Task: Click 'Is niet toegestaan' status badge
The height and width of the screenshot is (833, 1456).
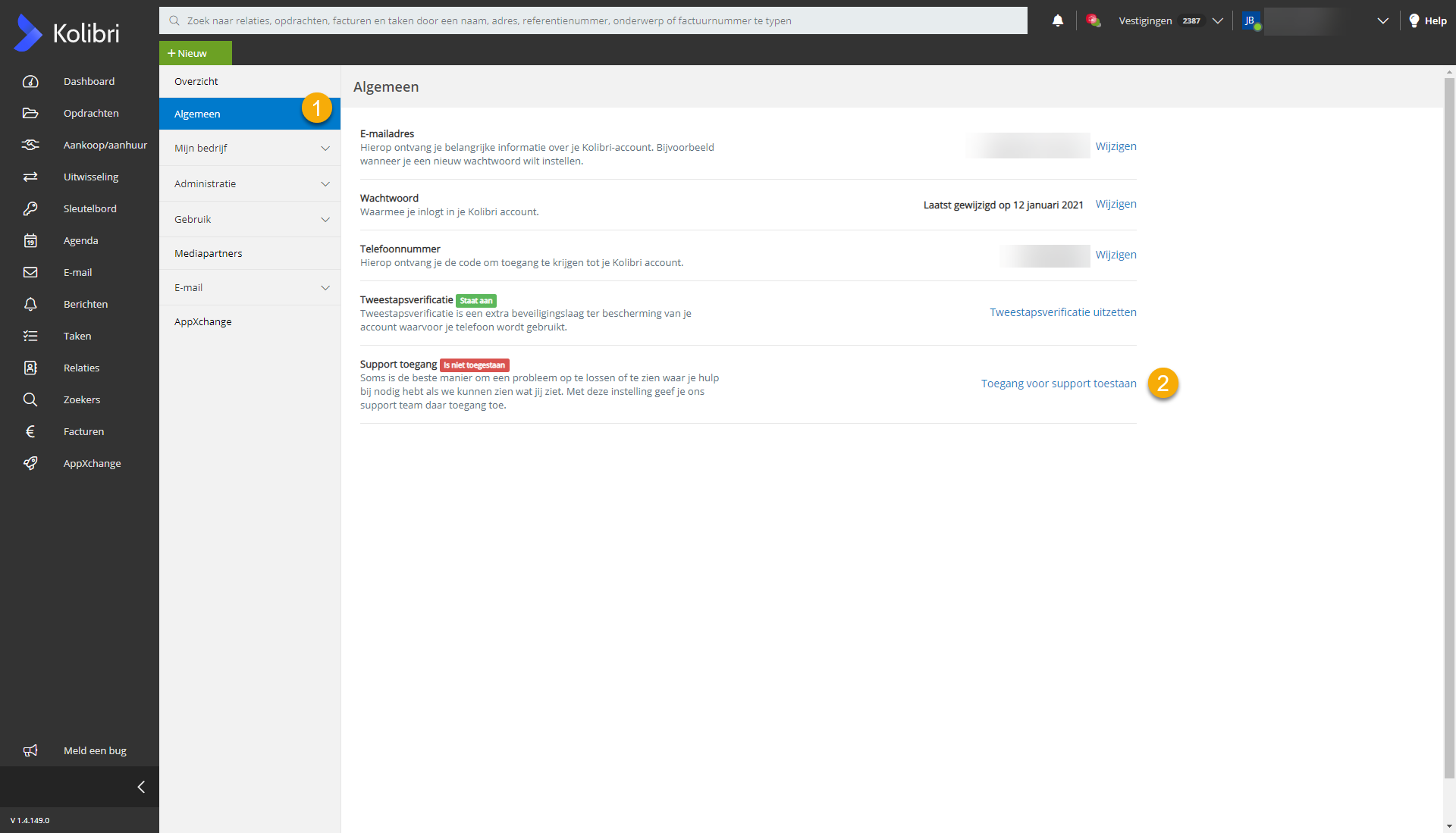Action: click(x=475, y=365)
